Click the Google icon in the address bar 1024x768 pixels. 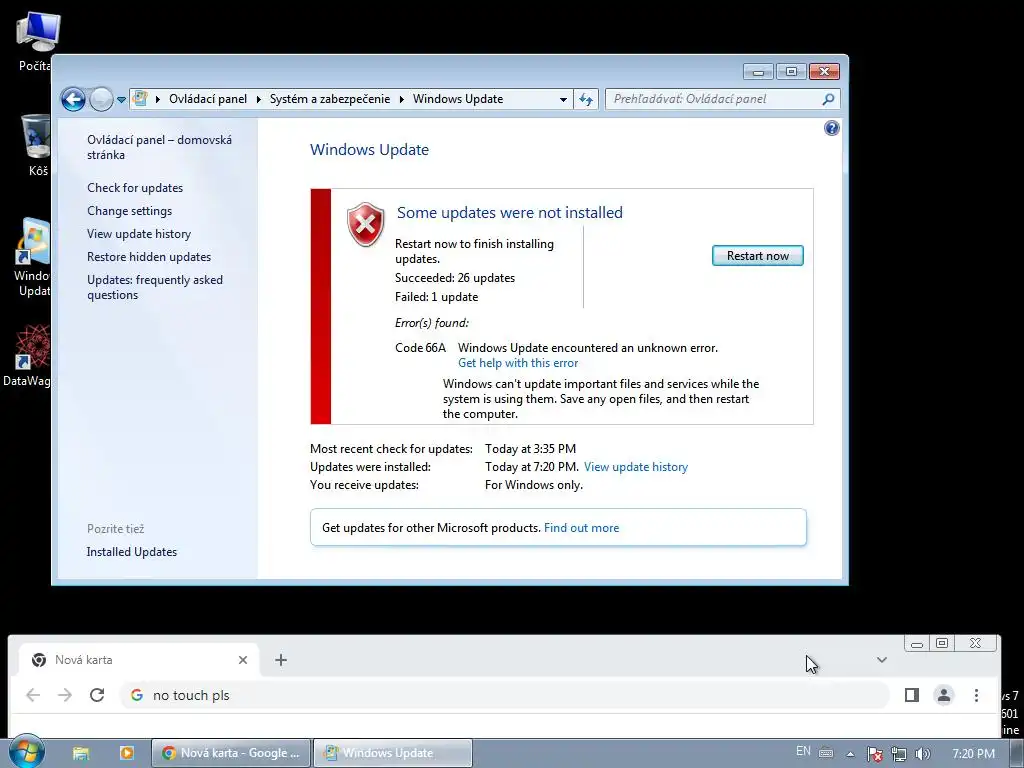pyautogui.click(x=136, y=696)
